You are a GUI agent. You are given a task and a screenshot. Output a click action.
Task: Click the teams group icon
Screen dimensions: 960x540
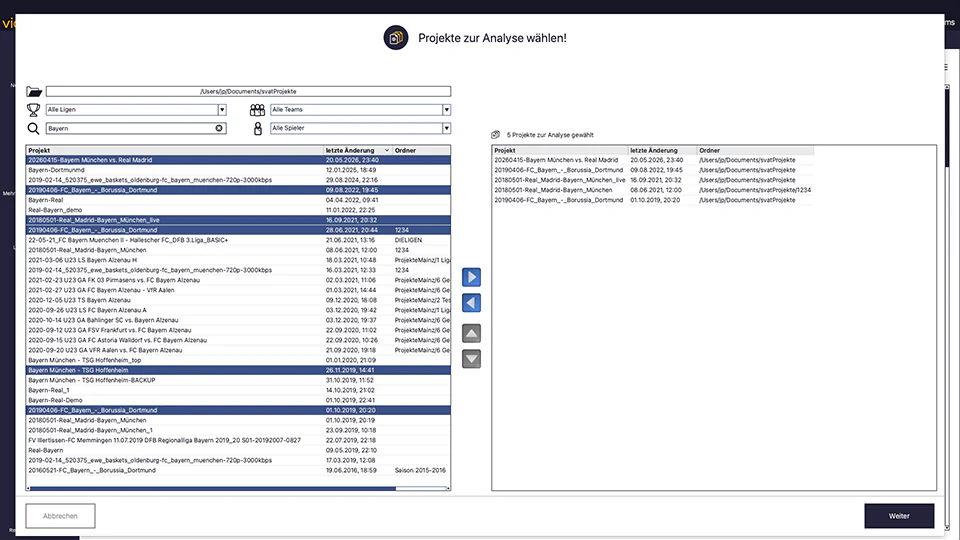(x=257, y=110)
